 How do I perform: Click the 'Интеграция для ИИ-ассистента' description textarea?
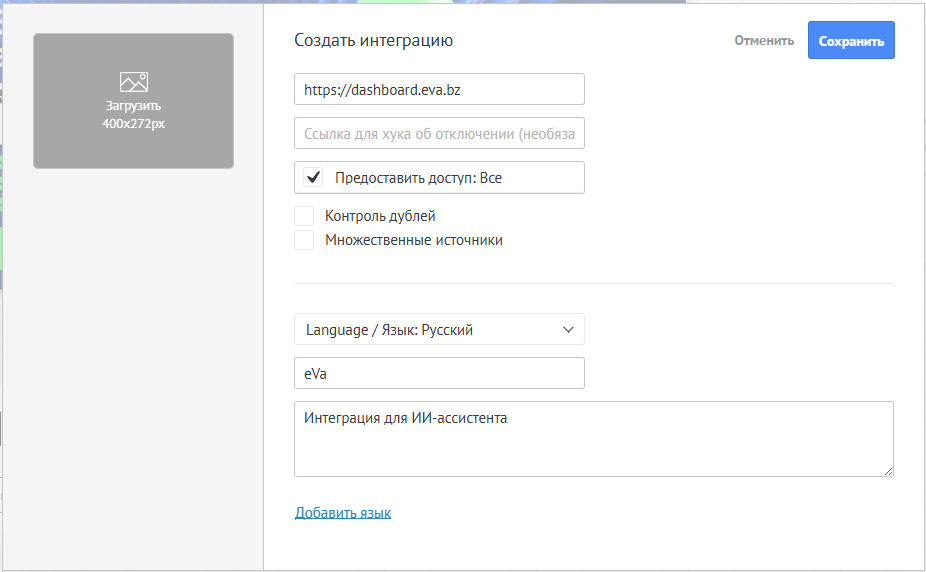point(593,440)
